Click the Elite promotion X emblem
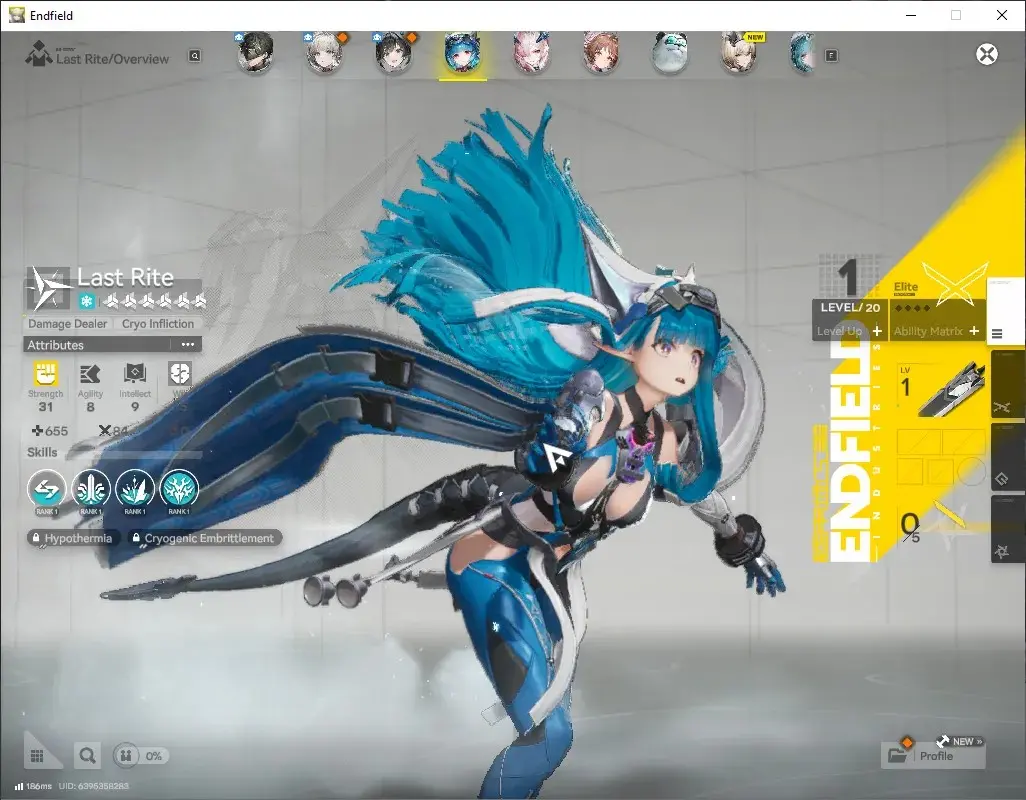 [954, 283]
